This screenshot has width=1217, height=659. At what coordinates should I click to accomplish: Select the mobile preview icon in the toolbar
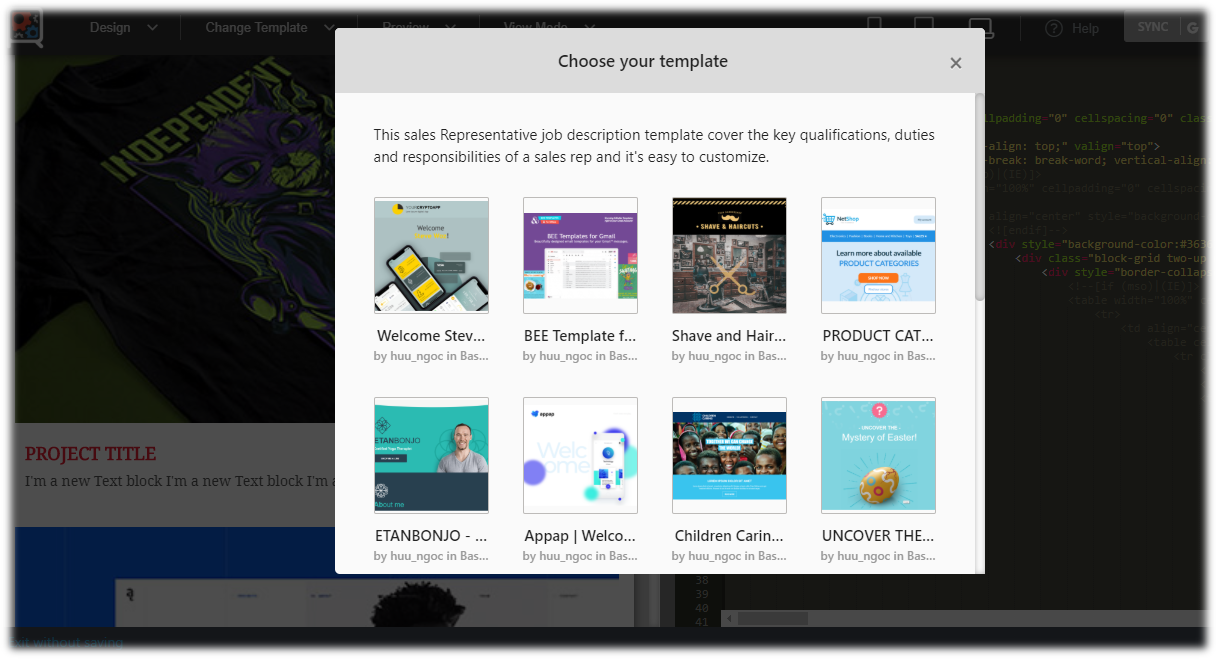pyautogui.click(x=875, y=26)
